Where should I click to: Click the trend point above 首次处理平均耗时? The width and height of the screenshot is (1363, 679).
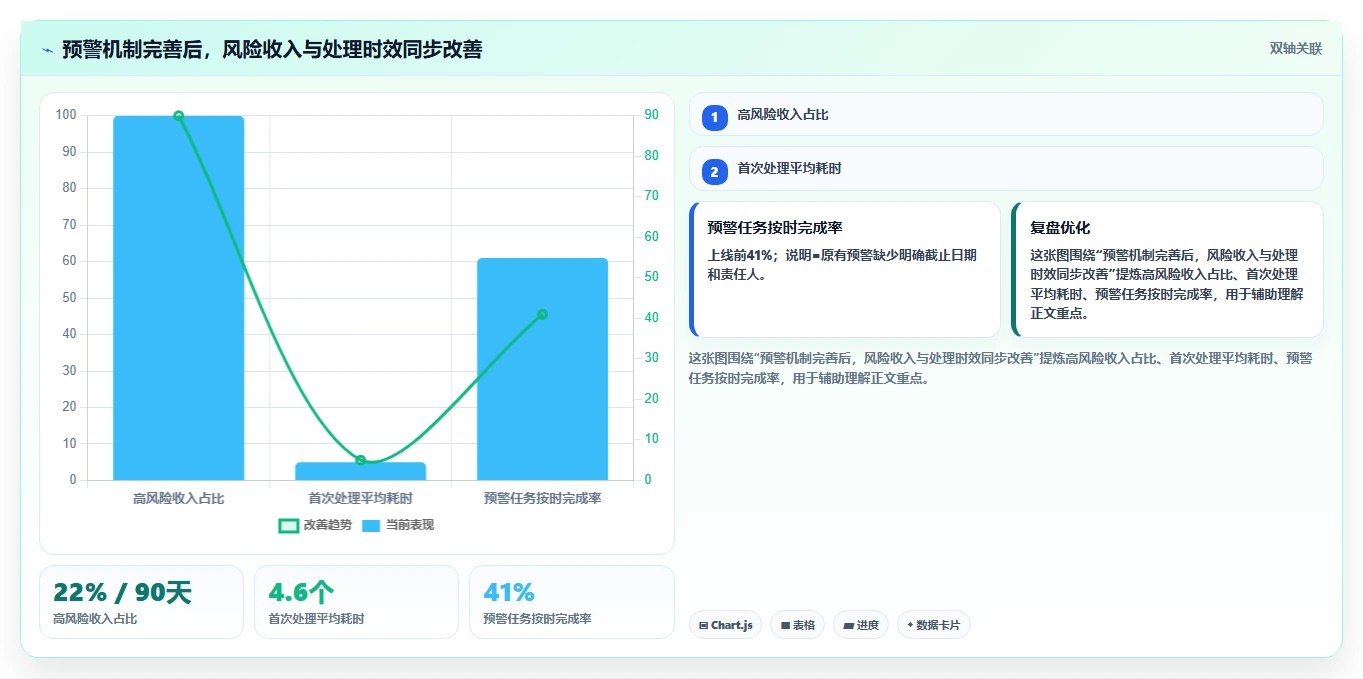coord(361,461)
